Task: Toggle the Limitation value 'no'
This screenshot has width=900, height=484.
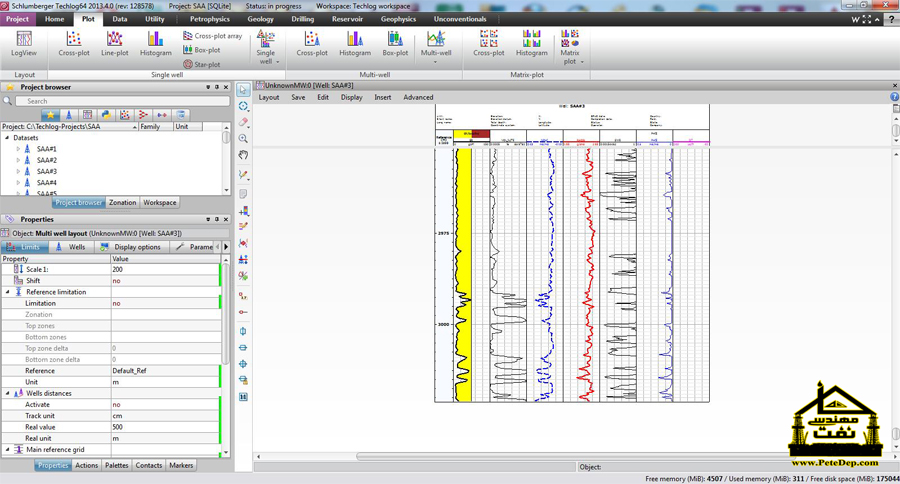Action: pos(165,303)
